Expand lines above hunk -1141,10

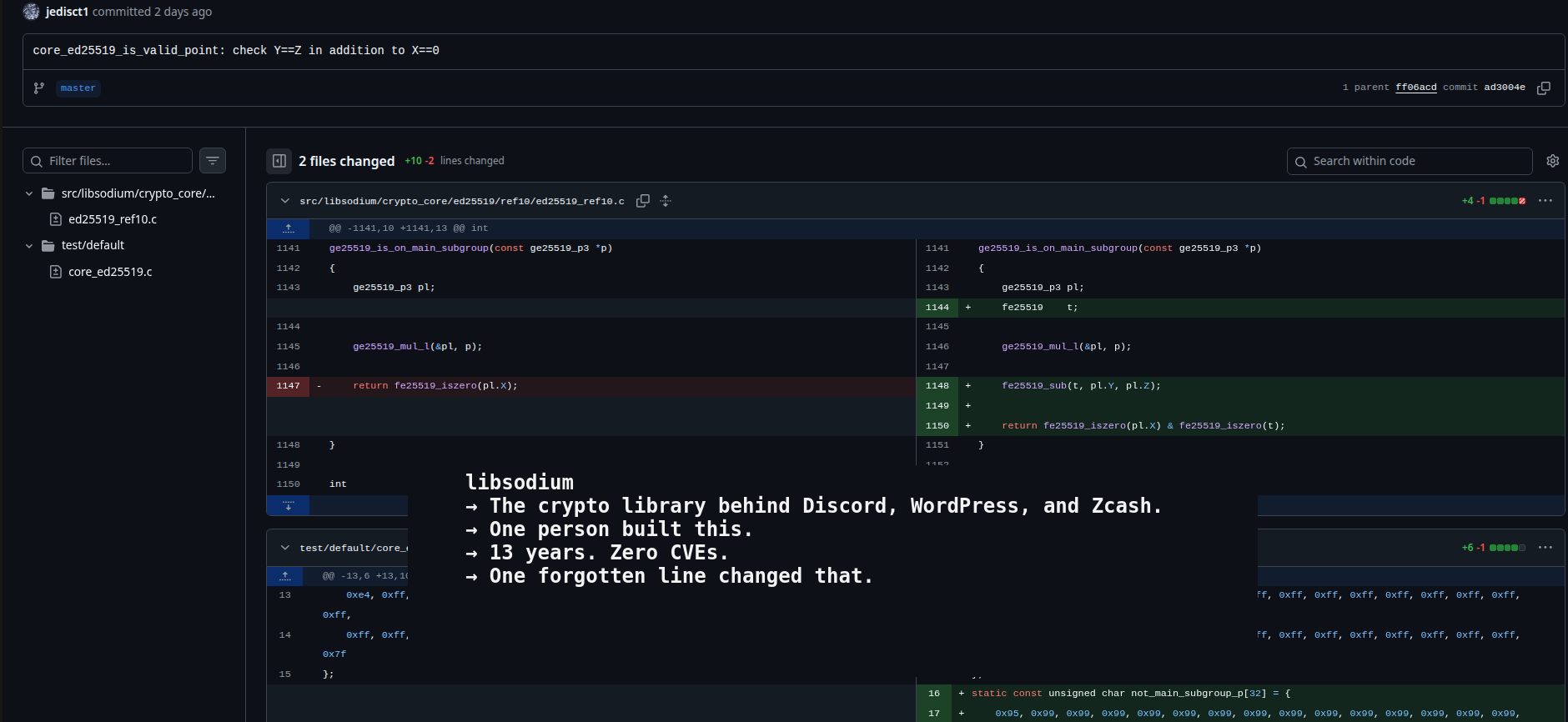288,228
